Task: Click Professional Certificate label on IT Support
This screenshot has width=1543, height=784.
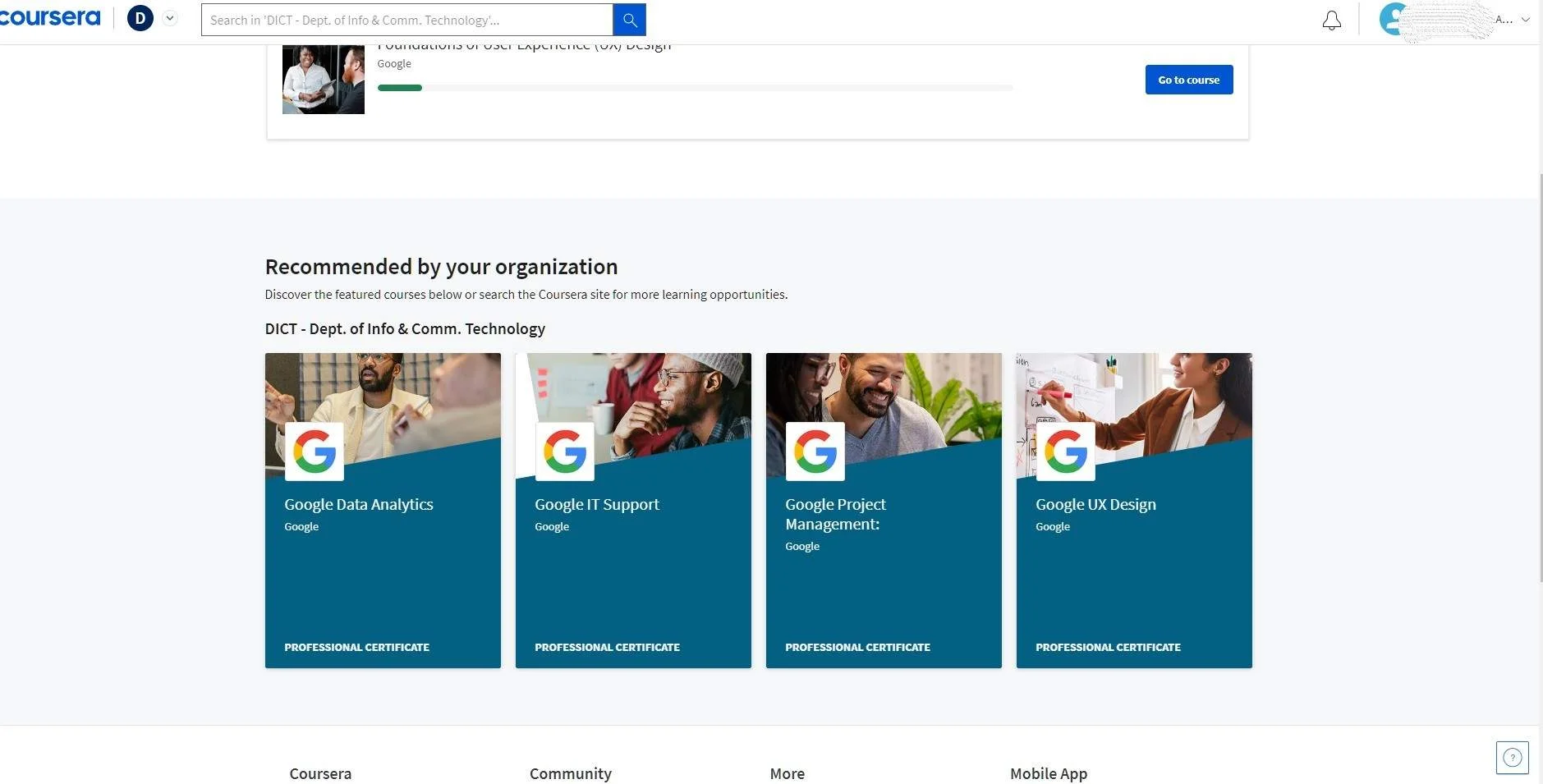Action: [607, 647]
